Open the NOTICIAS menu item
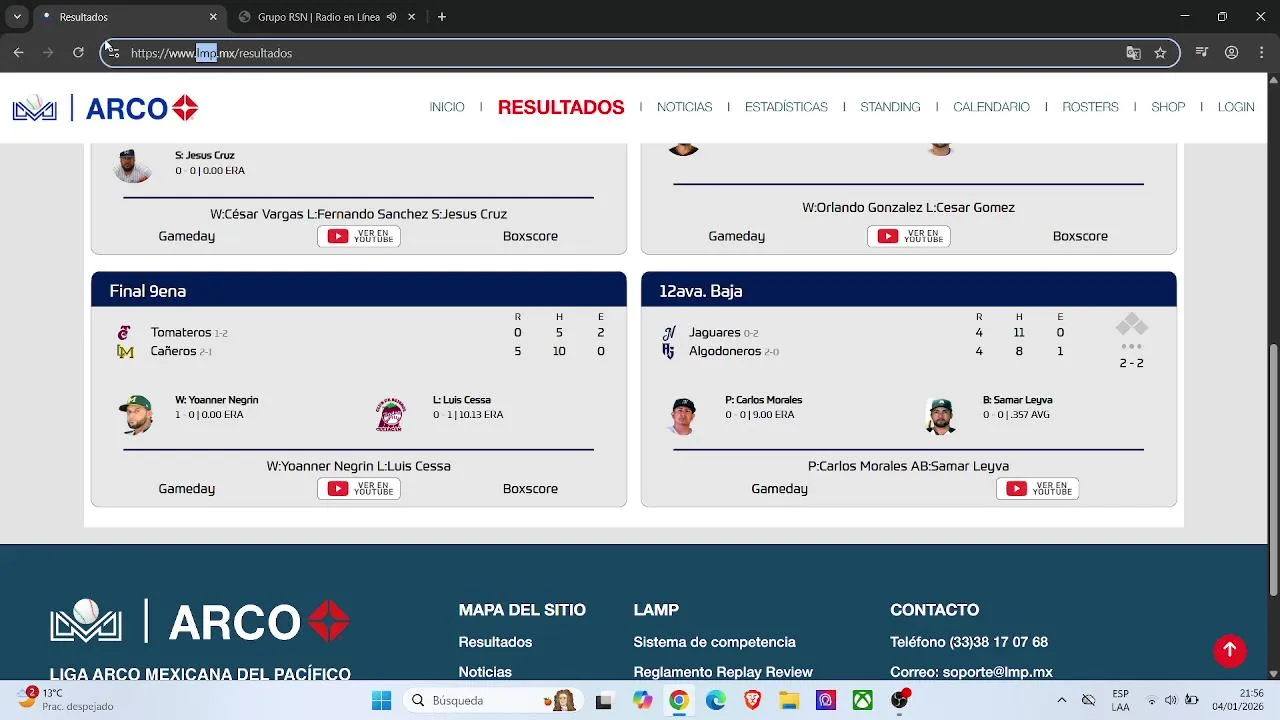 tap(685, 107)
